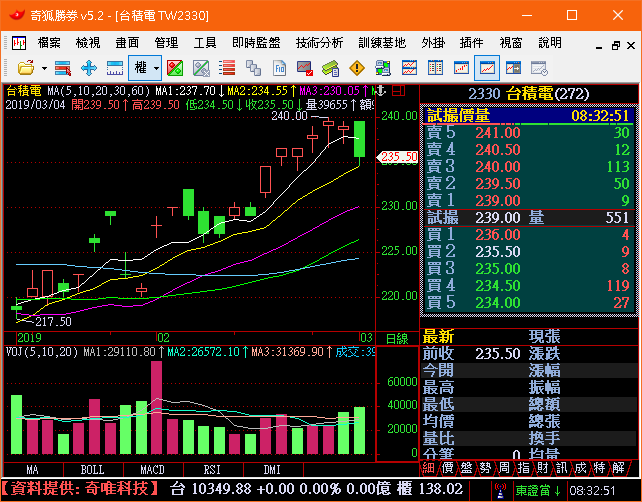Click the red window layout icon above the chart

(x=398, y=90)
